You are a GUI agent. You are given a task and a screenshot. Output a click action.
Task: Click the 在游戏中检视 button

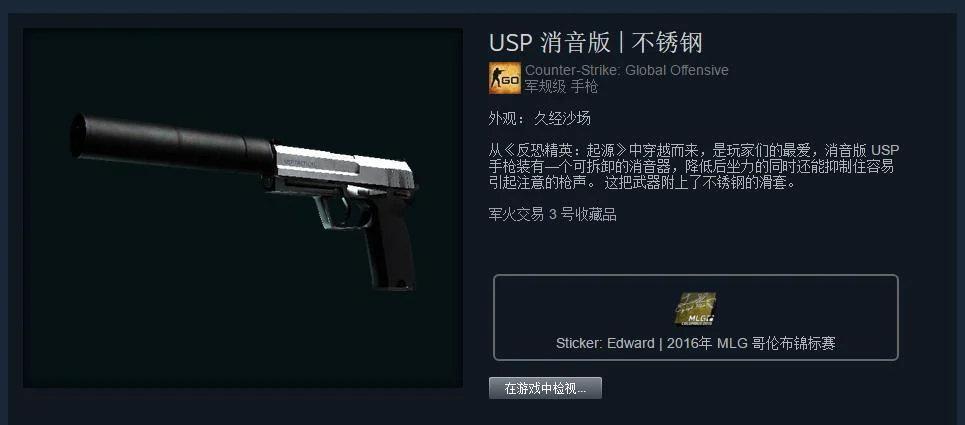point(545,388)
